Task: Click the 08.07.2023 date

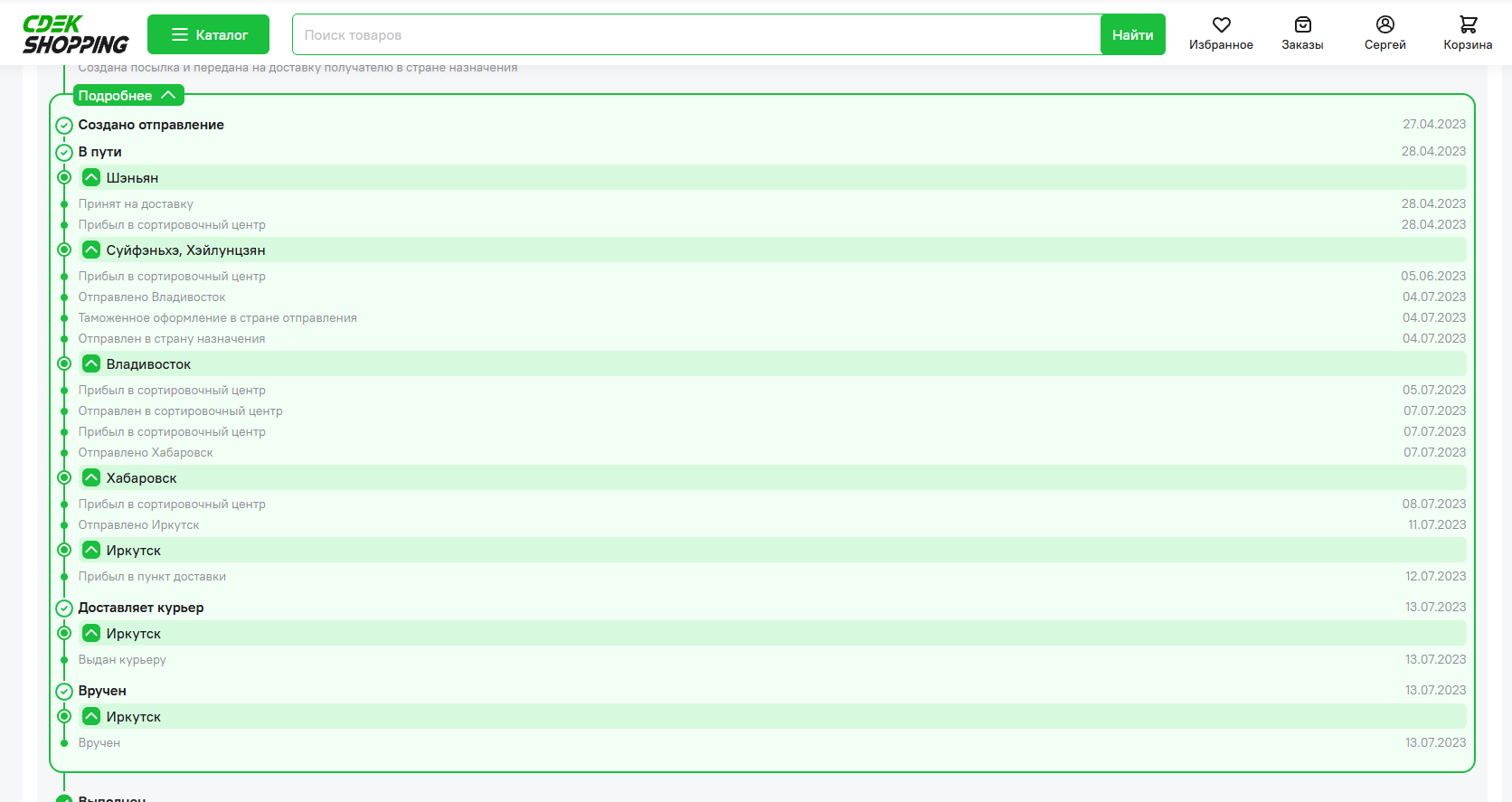Action: point(1434,504)
